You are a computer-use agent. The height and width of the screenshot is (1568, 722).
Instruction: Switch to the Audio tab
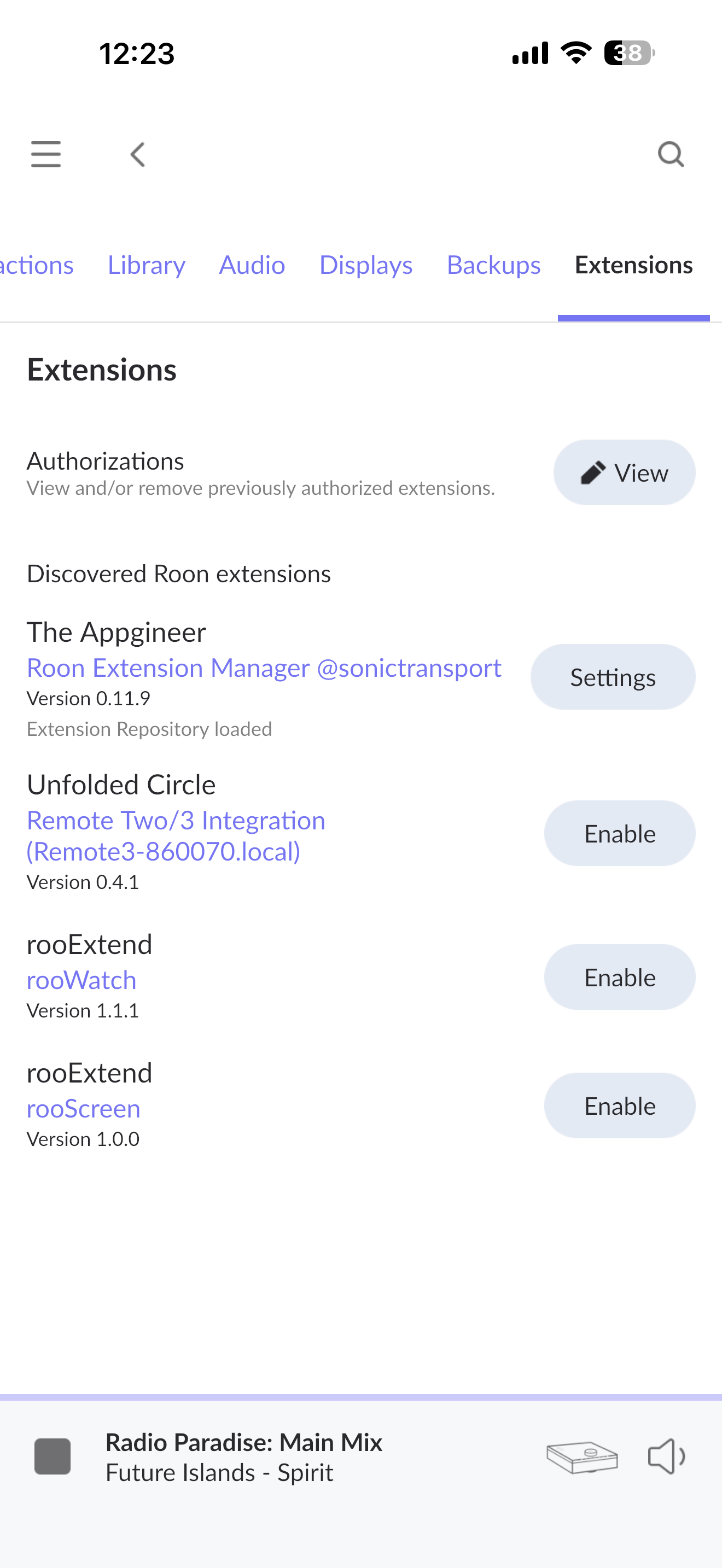click(252, 265)
